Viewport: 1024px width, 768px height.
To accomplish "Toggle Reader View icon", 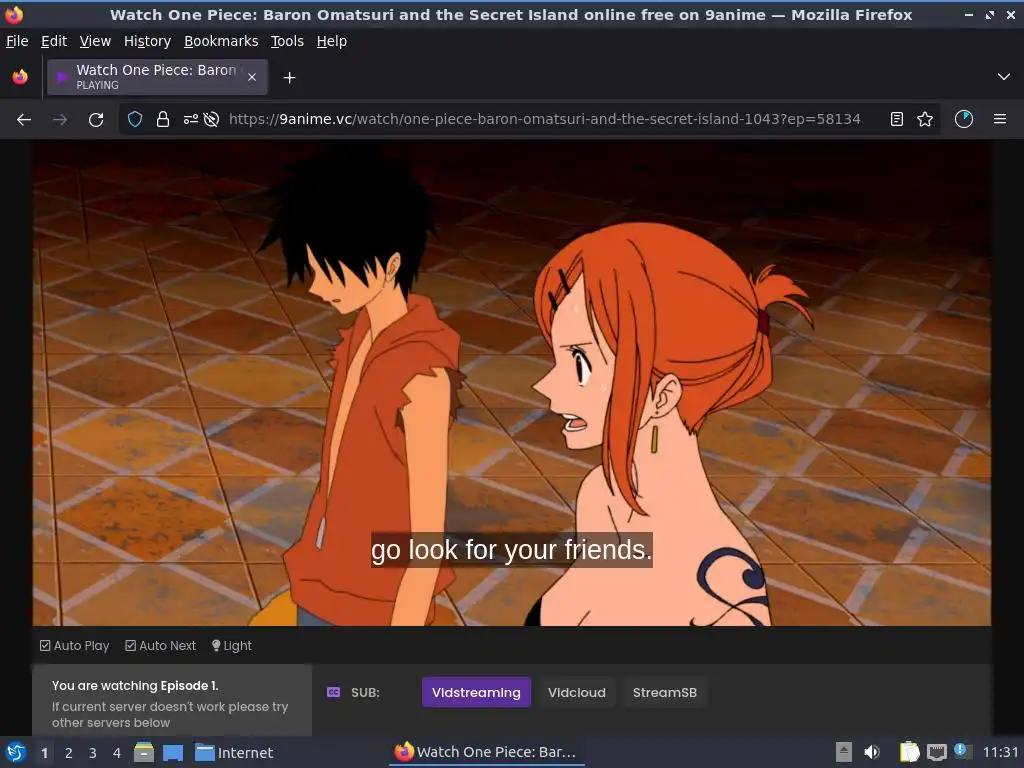I will tap(897, 120).
